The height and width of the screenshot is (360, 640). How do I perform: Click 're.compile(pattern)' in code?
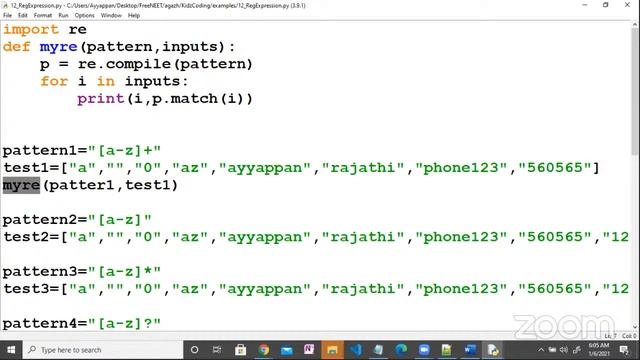coord(165,64)
